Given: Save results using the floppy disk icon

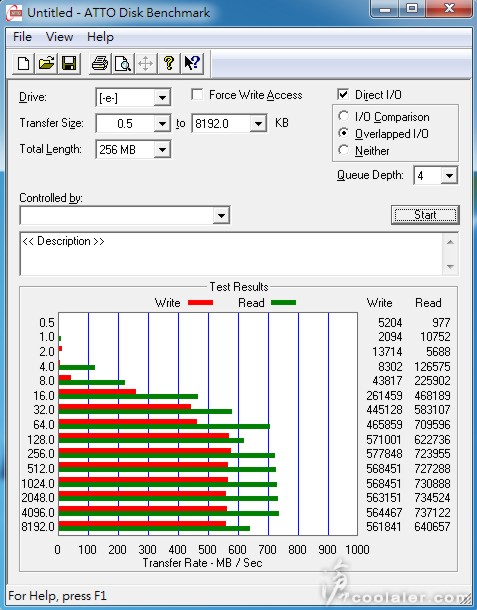Looking at the screenshot, I should pos(69,63).
